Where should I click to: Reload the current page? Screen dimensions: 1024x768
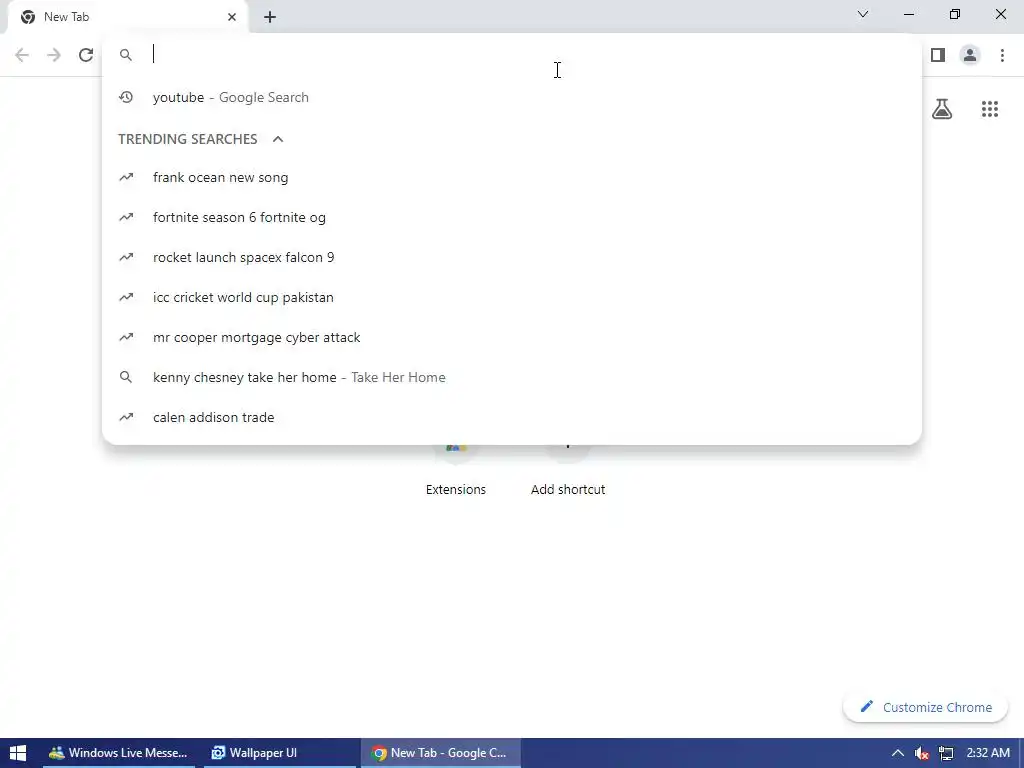point(86,55)
